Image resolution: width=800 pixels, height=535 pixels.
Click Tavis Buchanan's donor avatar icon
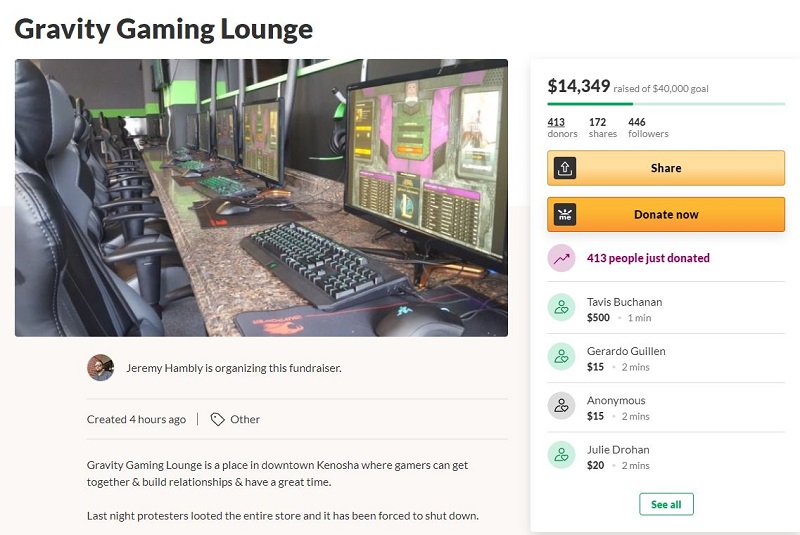561,308
